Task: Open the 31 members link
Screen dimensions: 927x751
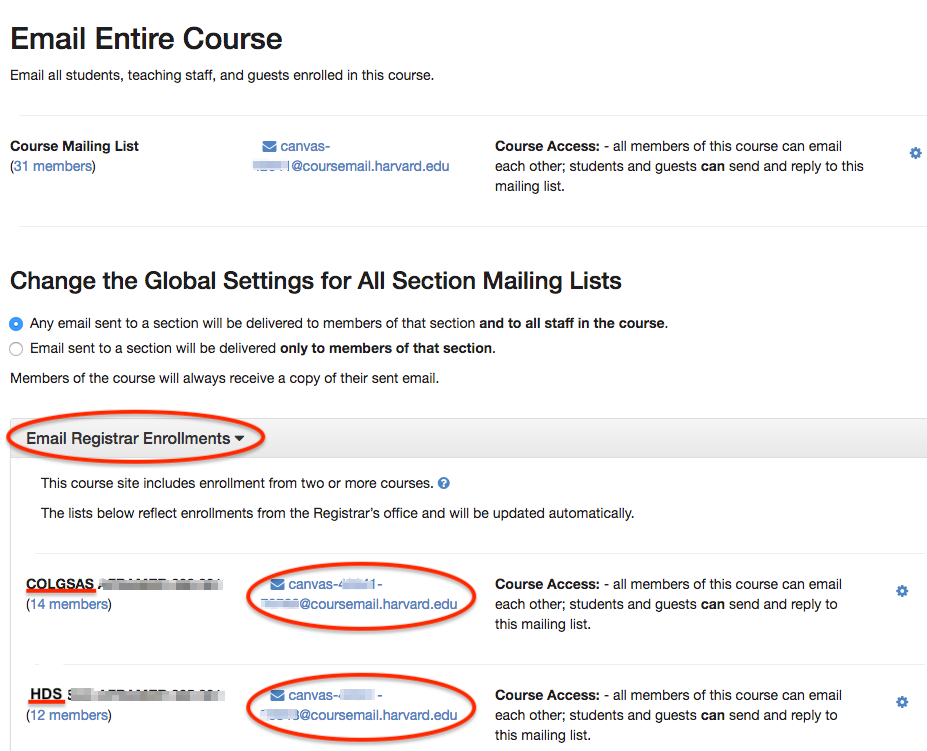Action: (x=53, y=166)
